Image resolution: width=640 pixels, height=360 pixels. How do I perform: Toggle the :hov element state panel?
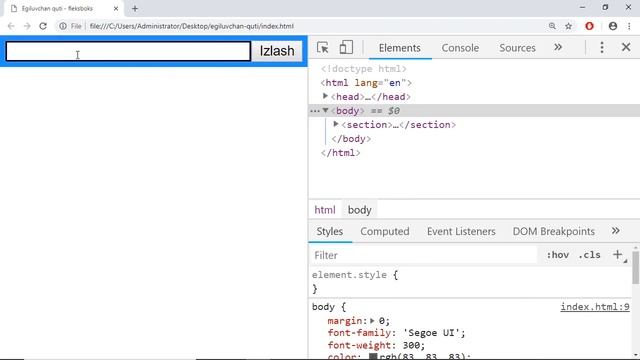coord(558,255)
